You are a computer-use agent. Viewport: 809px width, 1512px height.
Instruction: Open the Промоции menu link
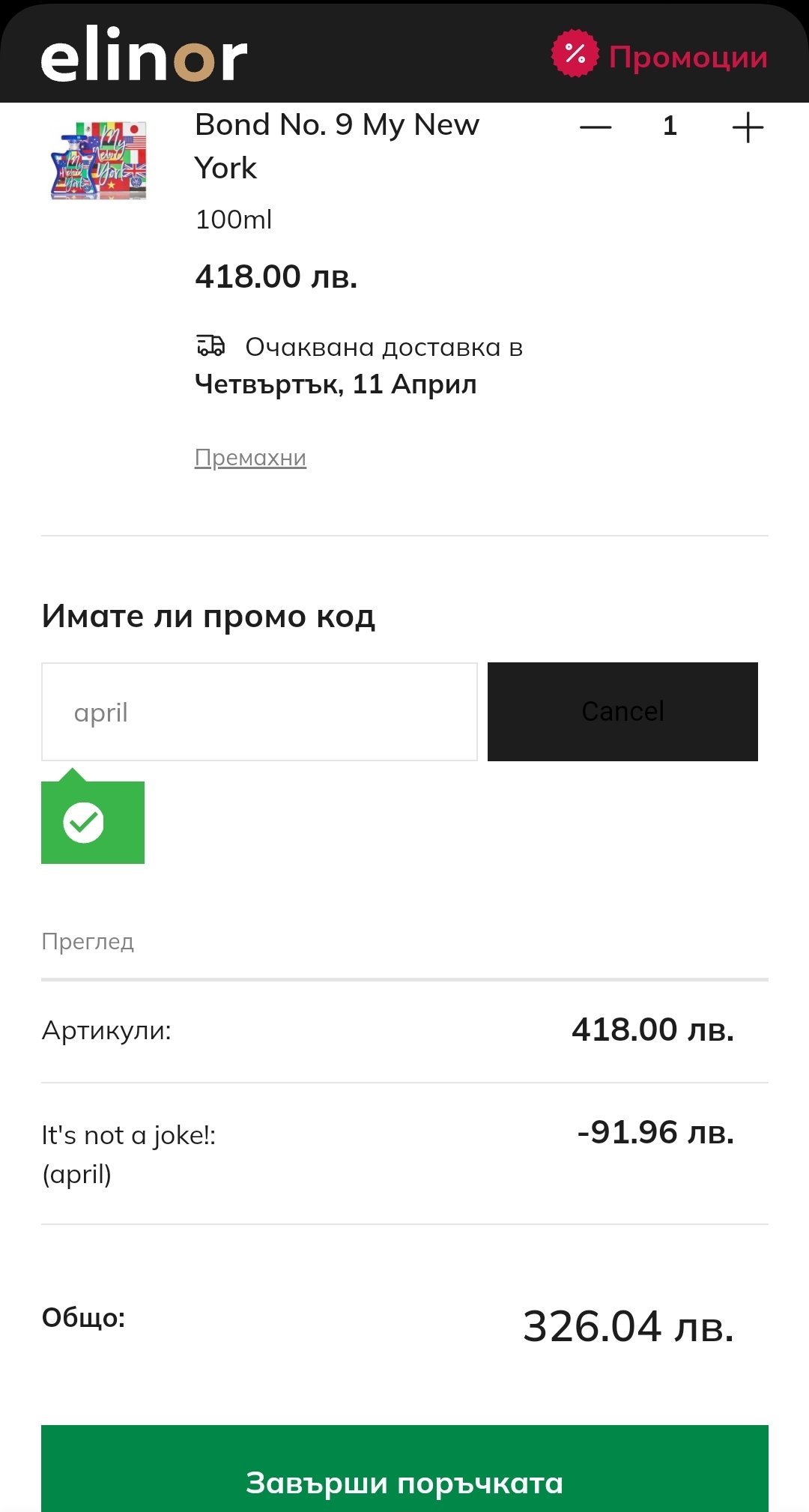[688, 57]
